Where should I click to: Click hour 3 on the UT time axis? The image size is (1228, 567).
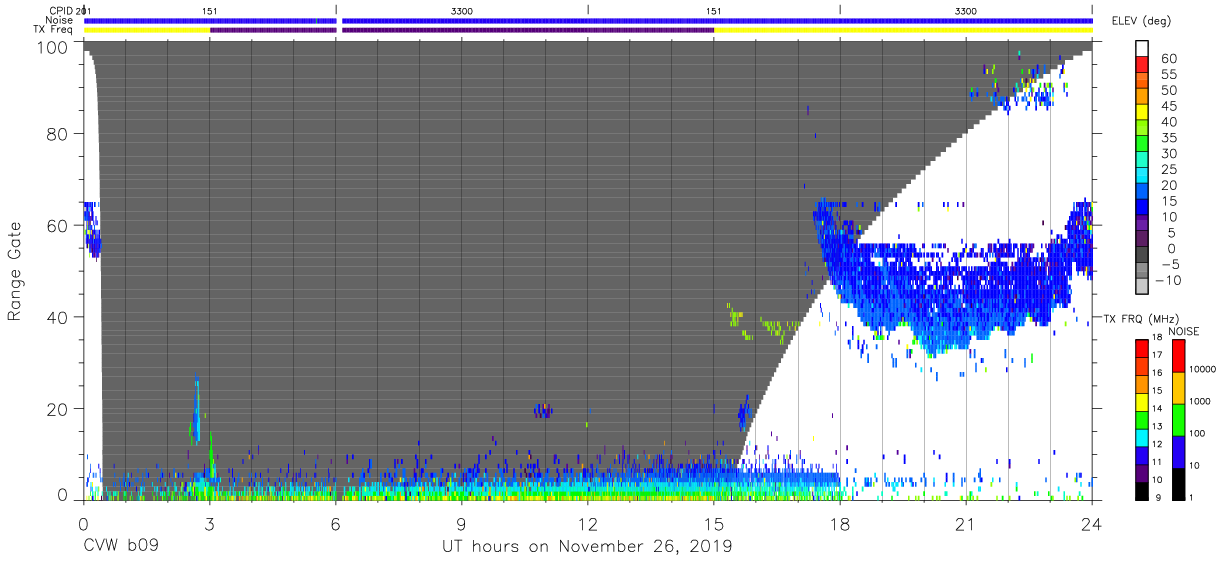[x=209, y=522]
